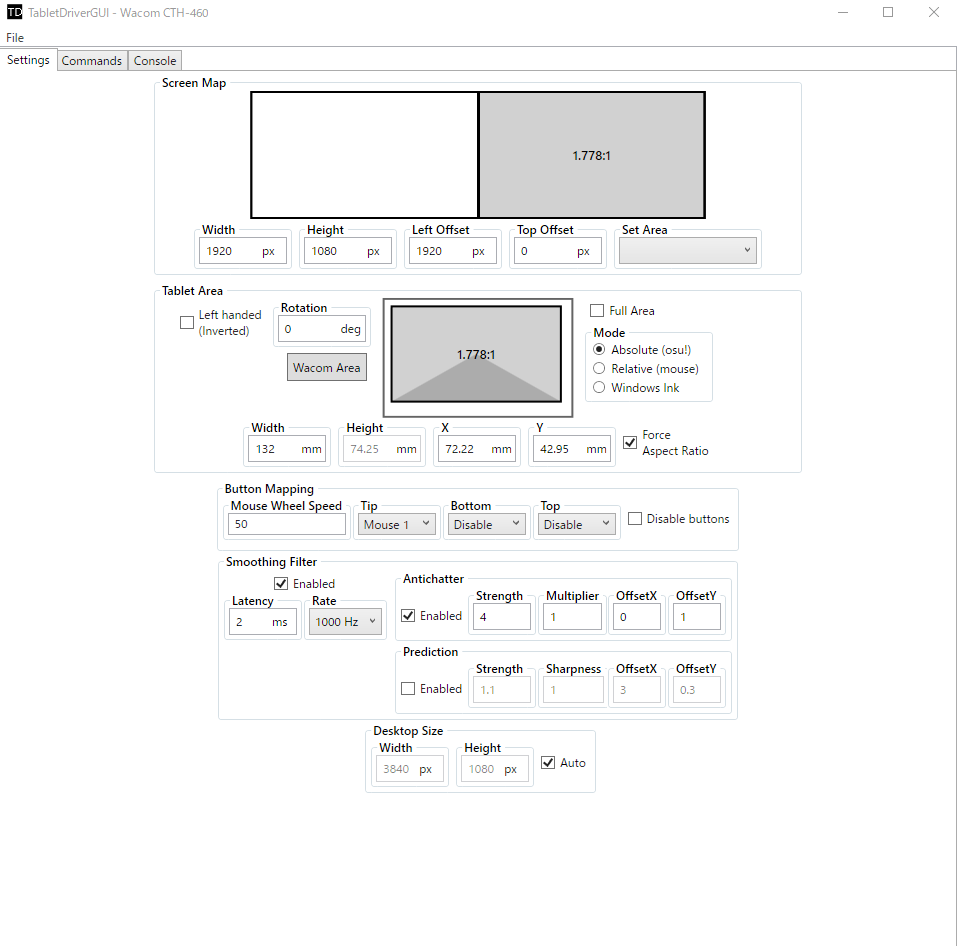Toggle Antichatter Enabled checkbox
The image size is (957, 946).
click(x=408, y=616)
